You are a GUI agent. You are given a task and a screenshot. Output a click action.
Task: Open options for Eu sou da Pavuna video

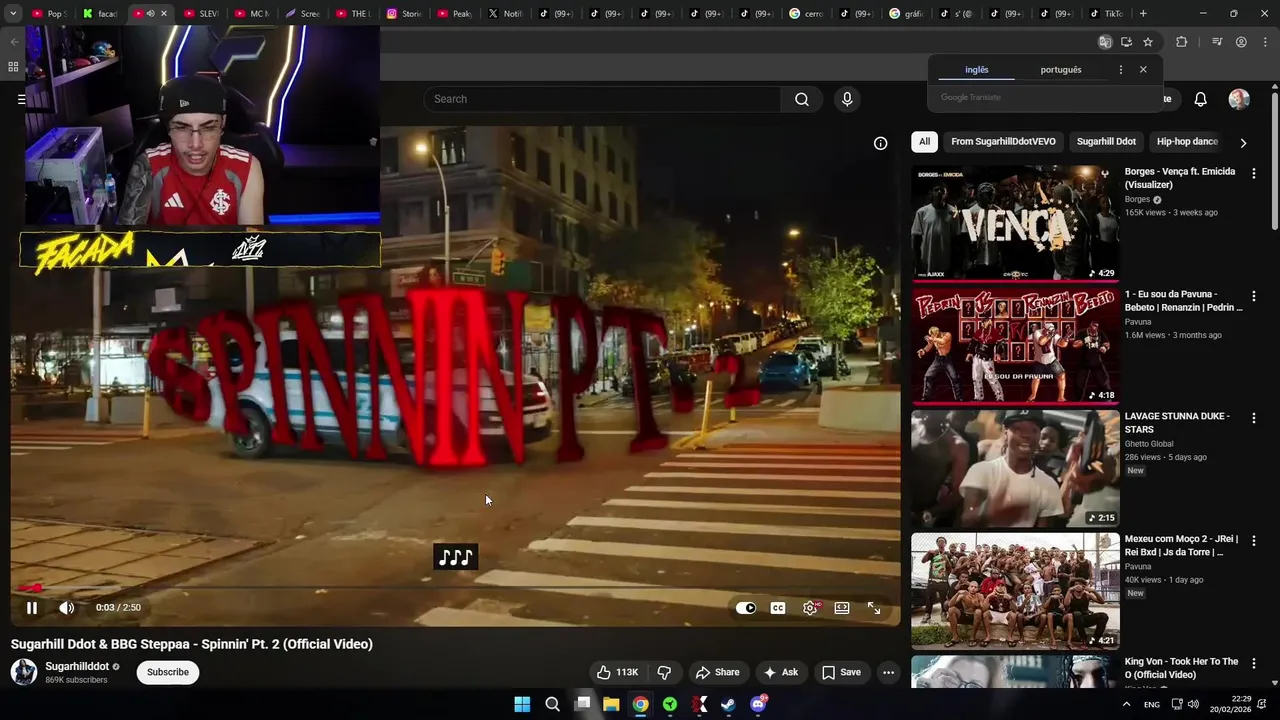1253,296
